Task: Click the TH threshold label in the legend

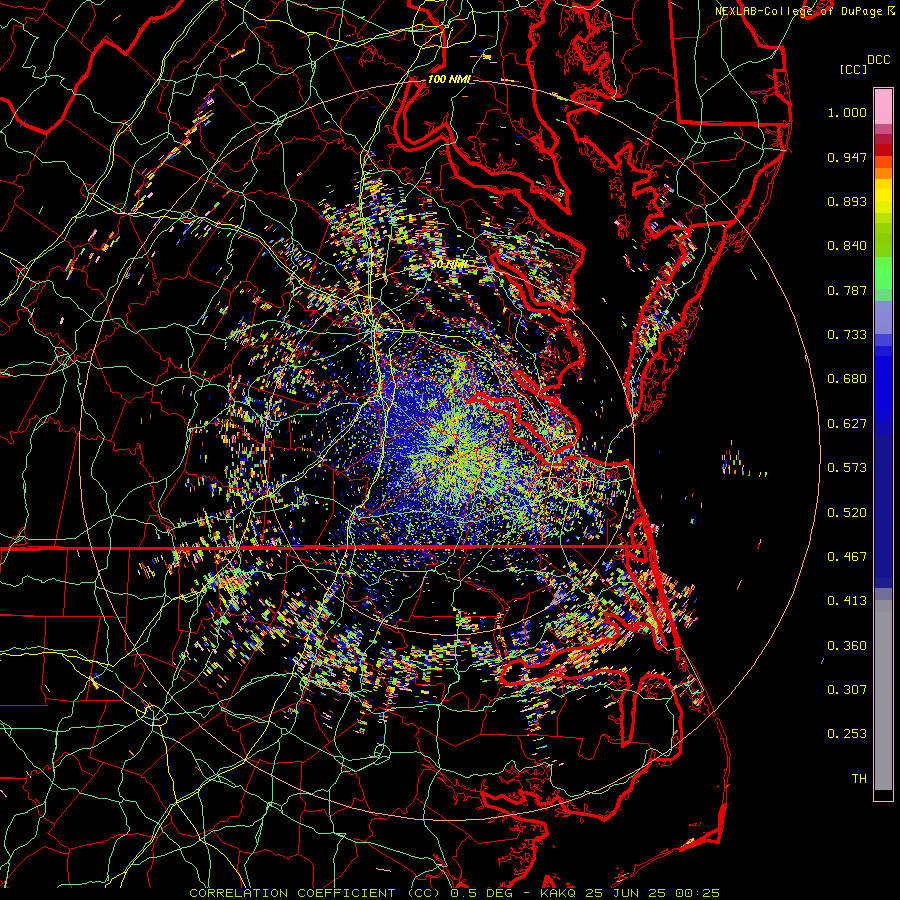Action: (x=859, y=779)
